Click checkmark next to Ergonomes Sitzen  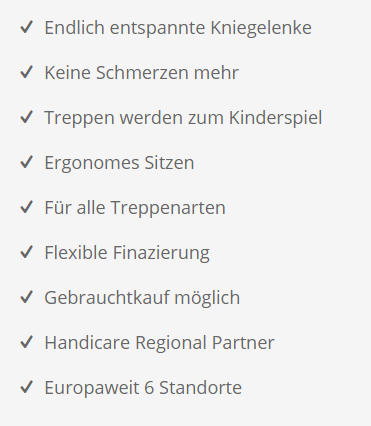point(26,162)
